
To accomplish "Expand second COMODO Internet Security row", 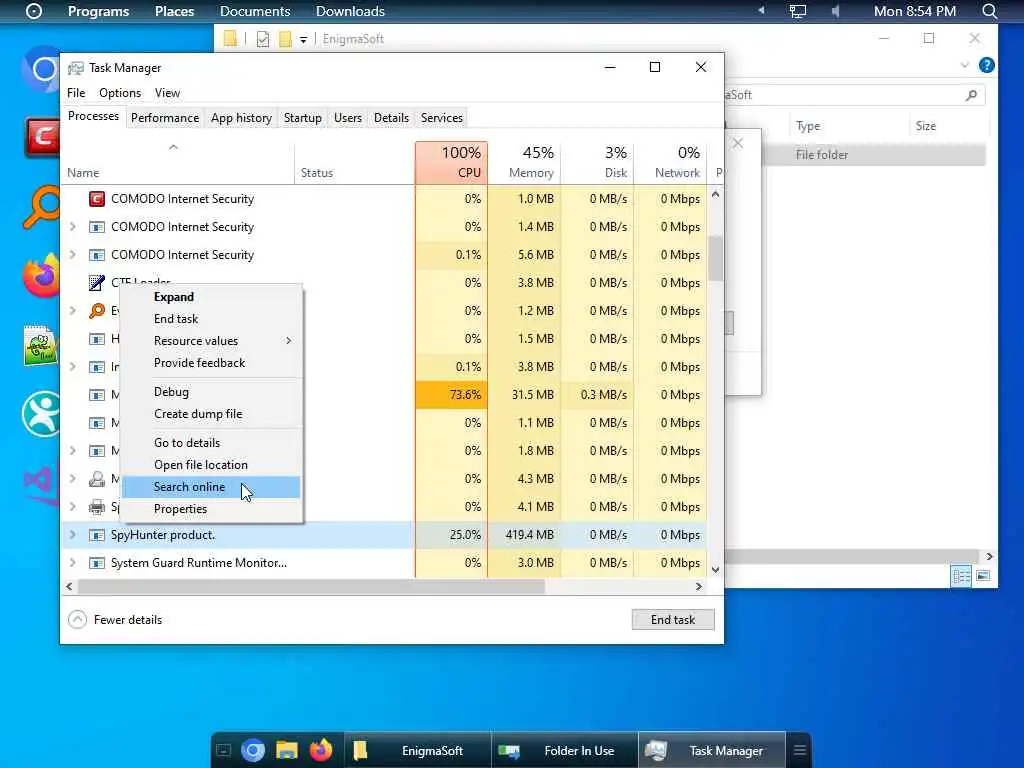I will (72, 227).
